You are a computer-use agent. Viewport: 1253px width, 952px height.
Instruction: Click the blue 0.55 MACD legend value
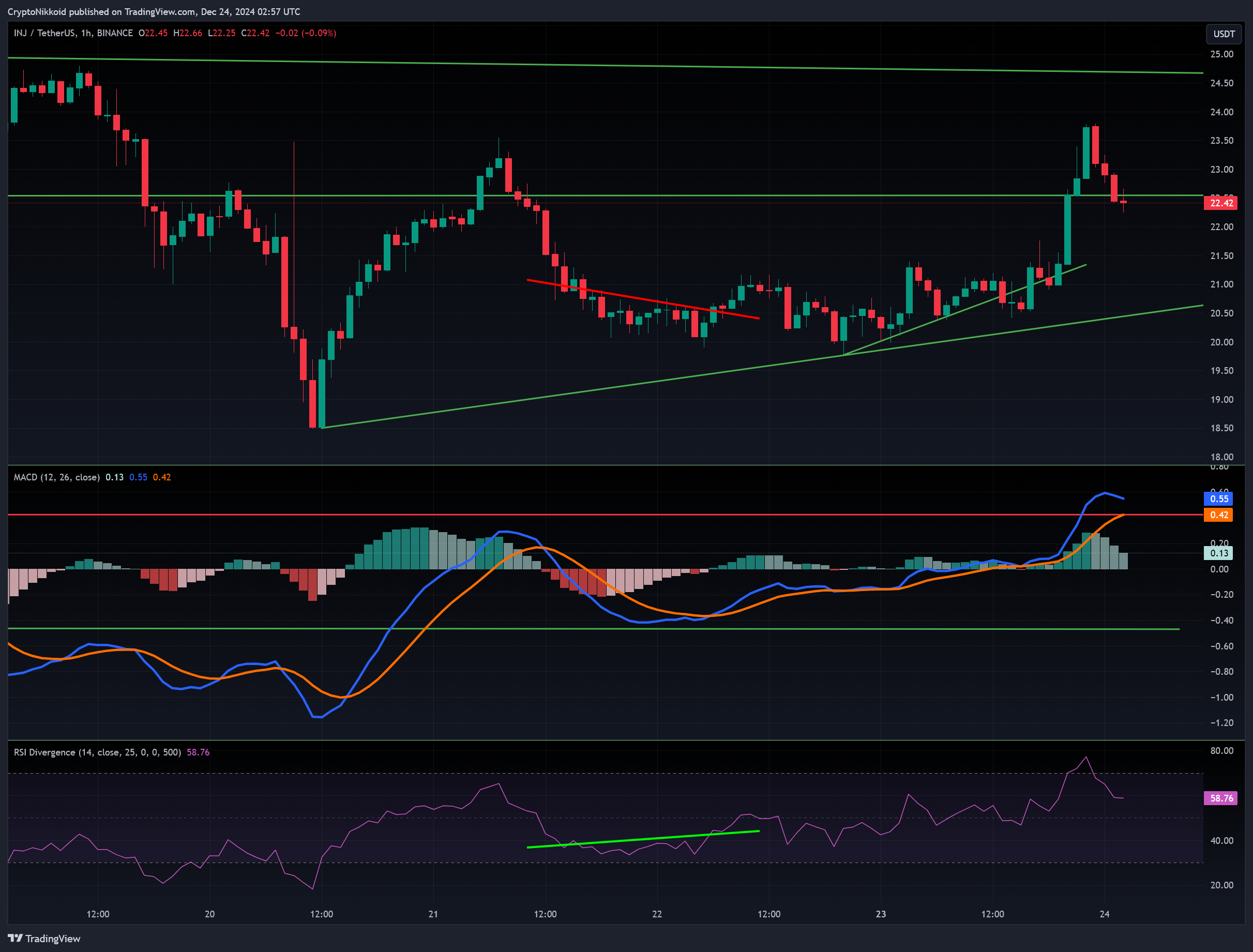pos(138,477)
